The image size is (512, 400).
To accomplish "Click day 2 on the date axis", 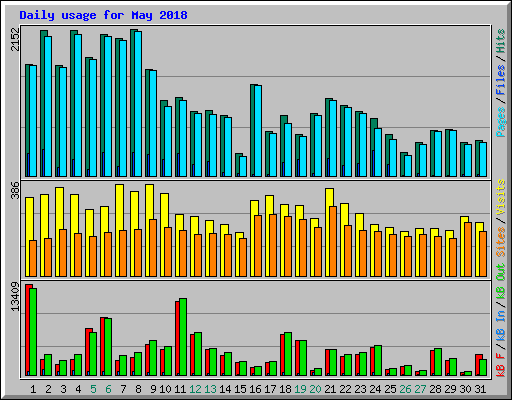I will point(48,389).
